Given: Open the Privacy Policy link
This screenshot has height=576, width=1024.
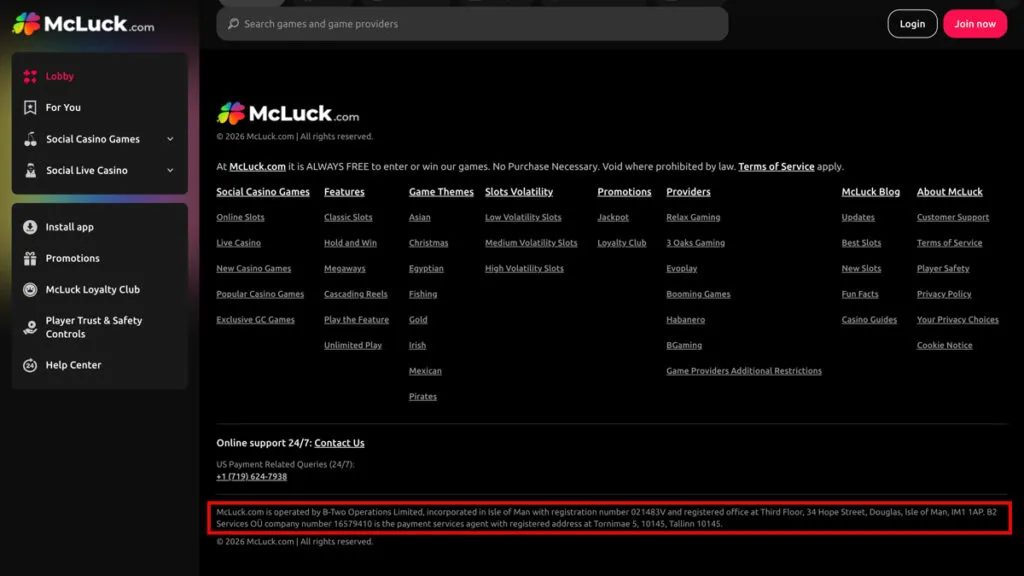Looking at the screenshot, I should click(x=944, y=294).
